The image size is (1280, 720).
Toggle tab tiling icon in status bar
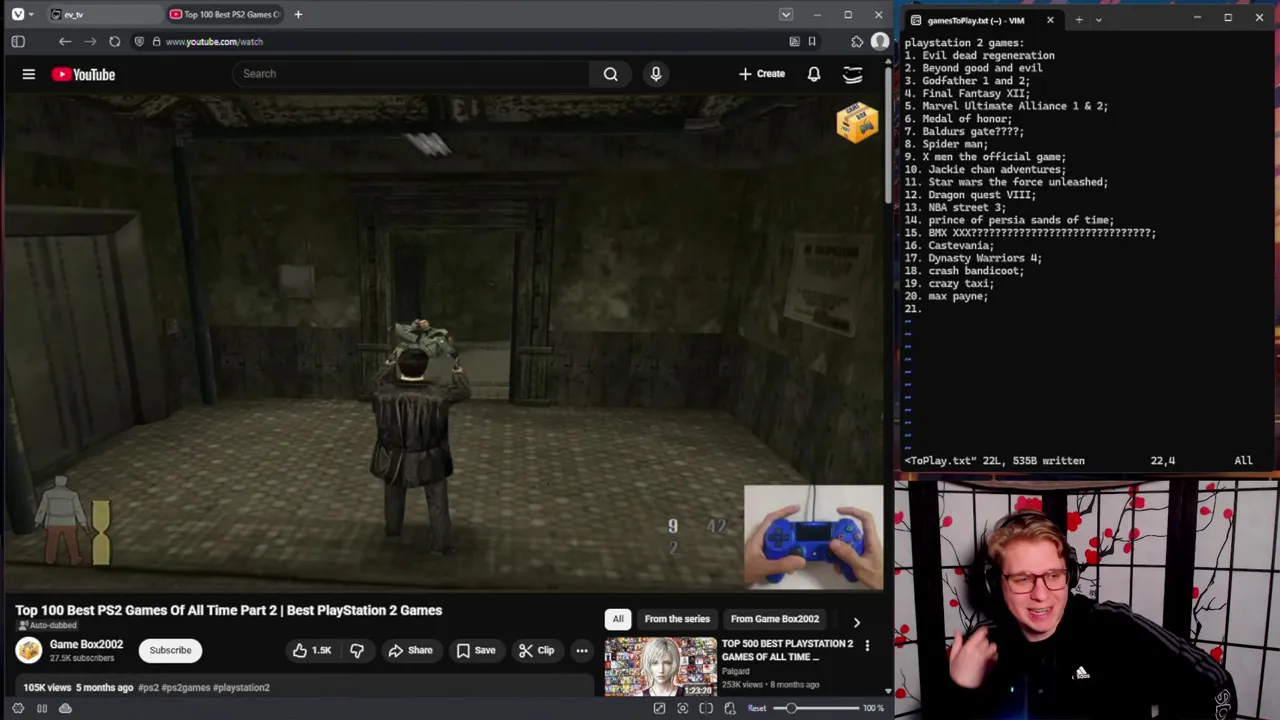(42, 708)
